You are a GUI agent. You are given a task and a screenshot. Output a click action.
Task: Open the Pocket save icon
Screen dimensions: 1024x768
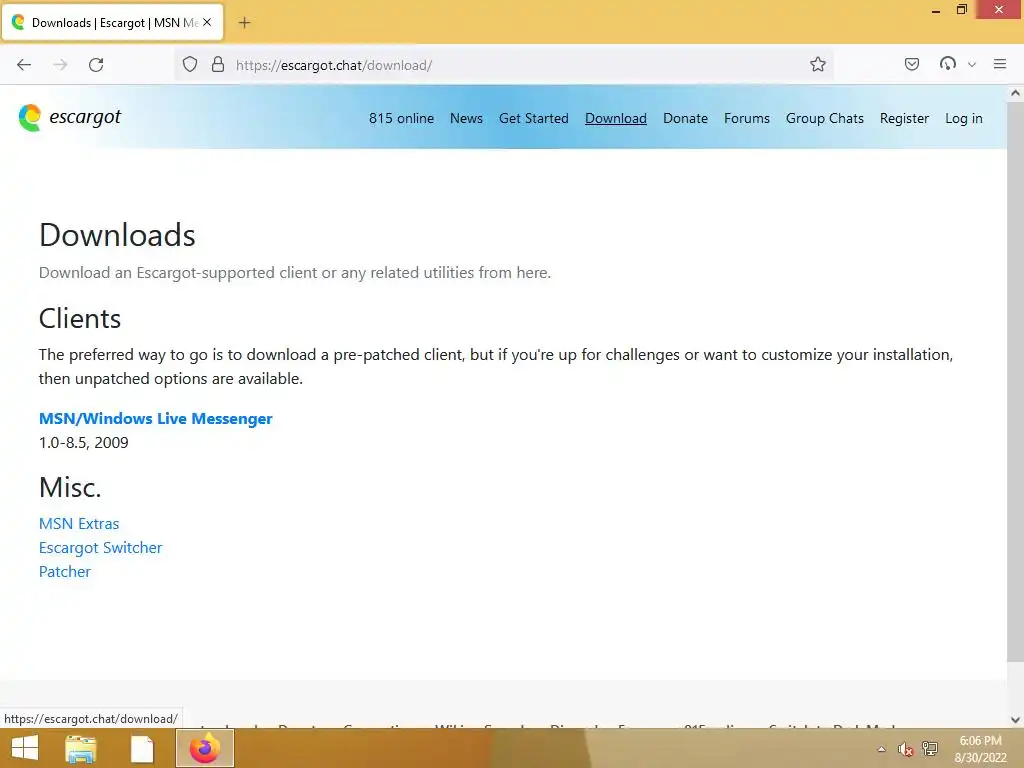[x=912, y=64]
